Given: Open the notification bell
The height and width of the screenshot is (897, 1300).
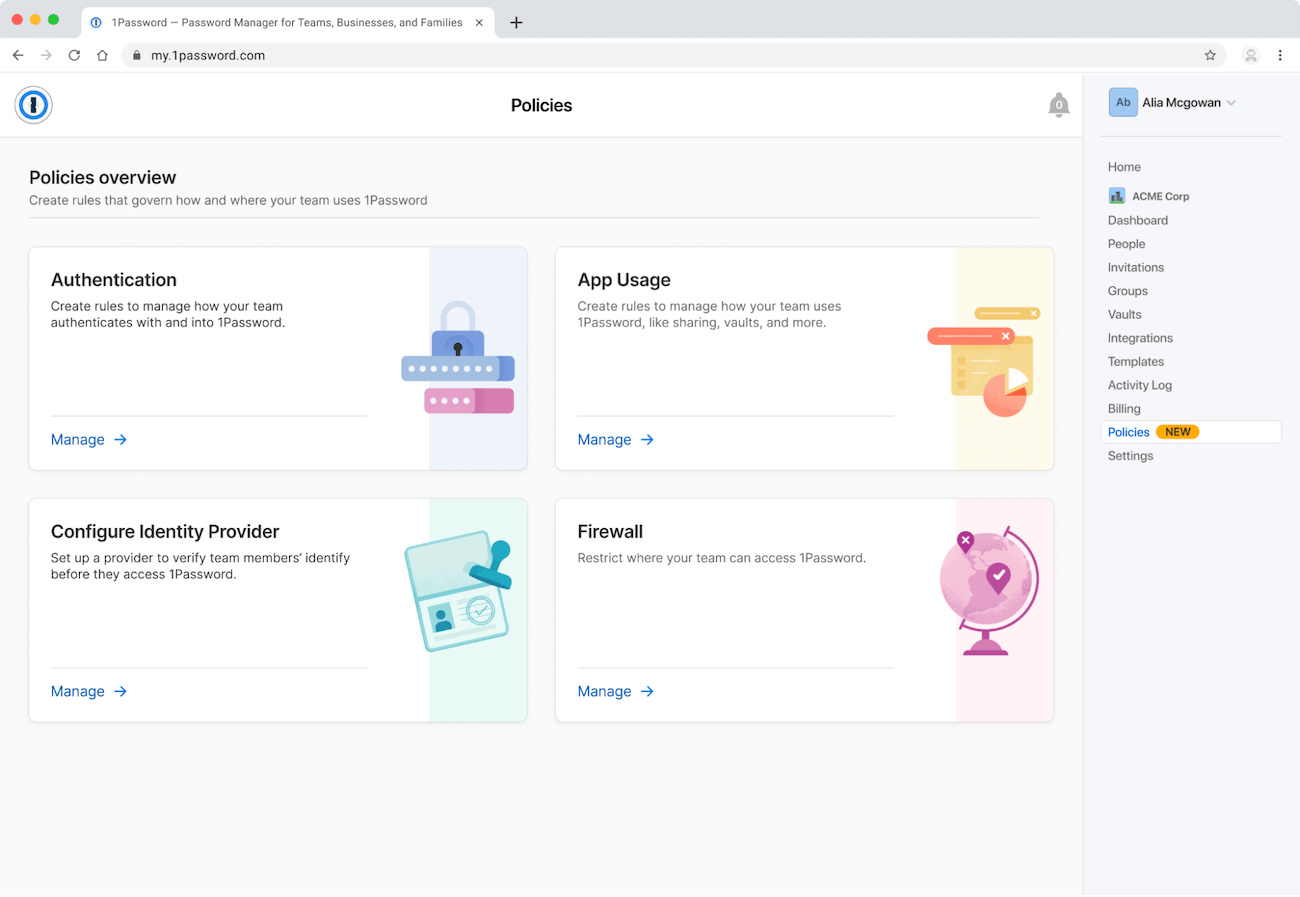Looking at the screenshot, I should 1059,104.
